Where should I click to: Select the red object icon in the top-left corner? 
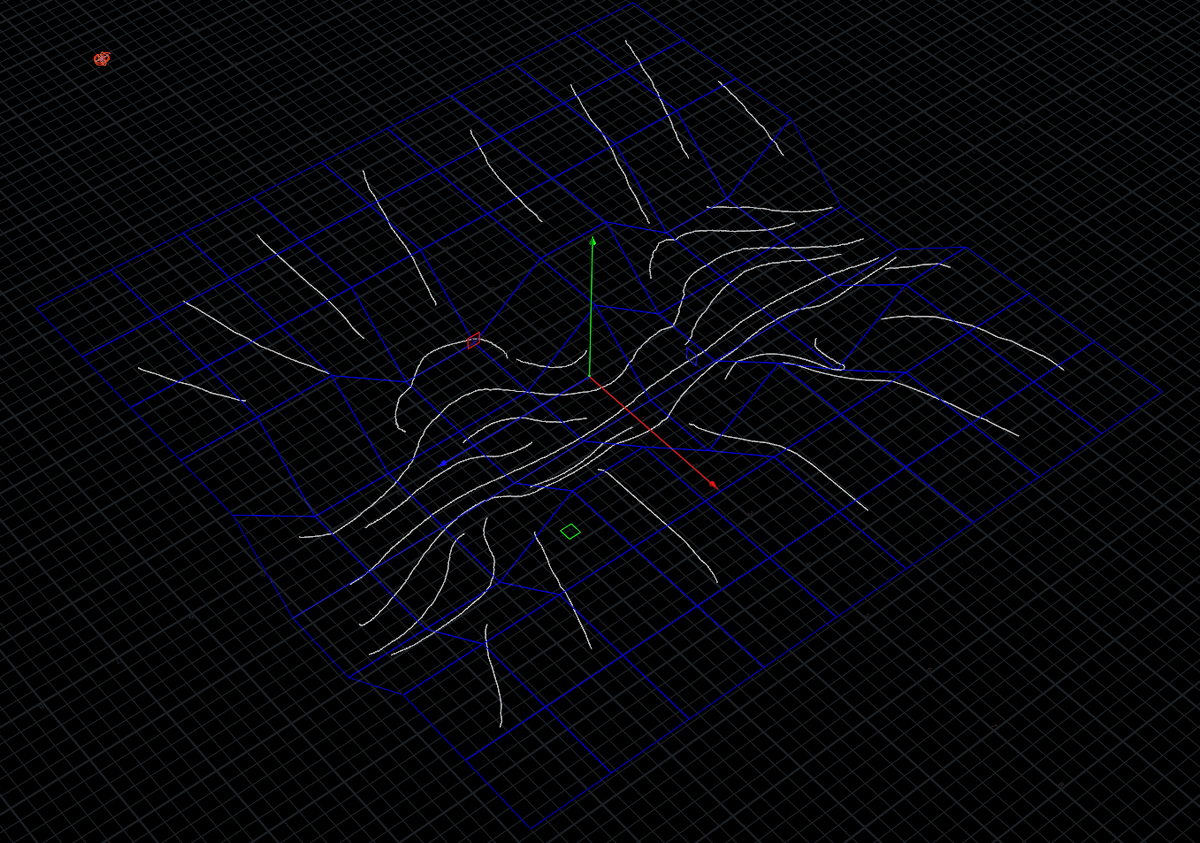coord(101,59)
